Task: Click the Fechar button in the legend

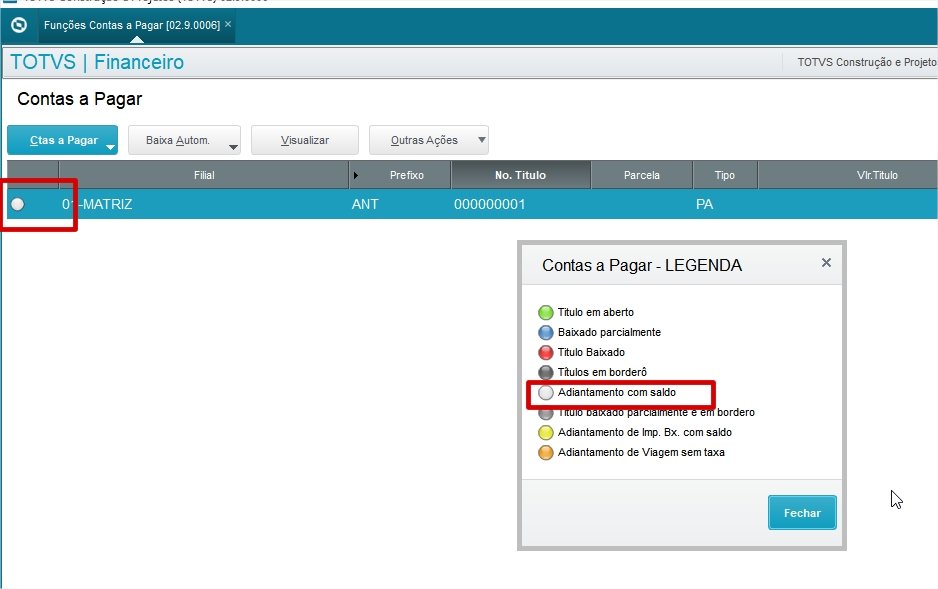Action: pos(802,512)
